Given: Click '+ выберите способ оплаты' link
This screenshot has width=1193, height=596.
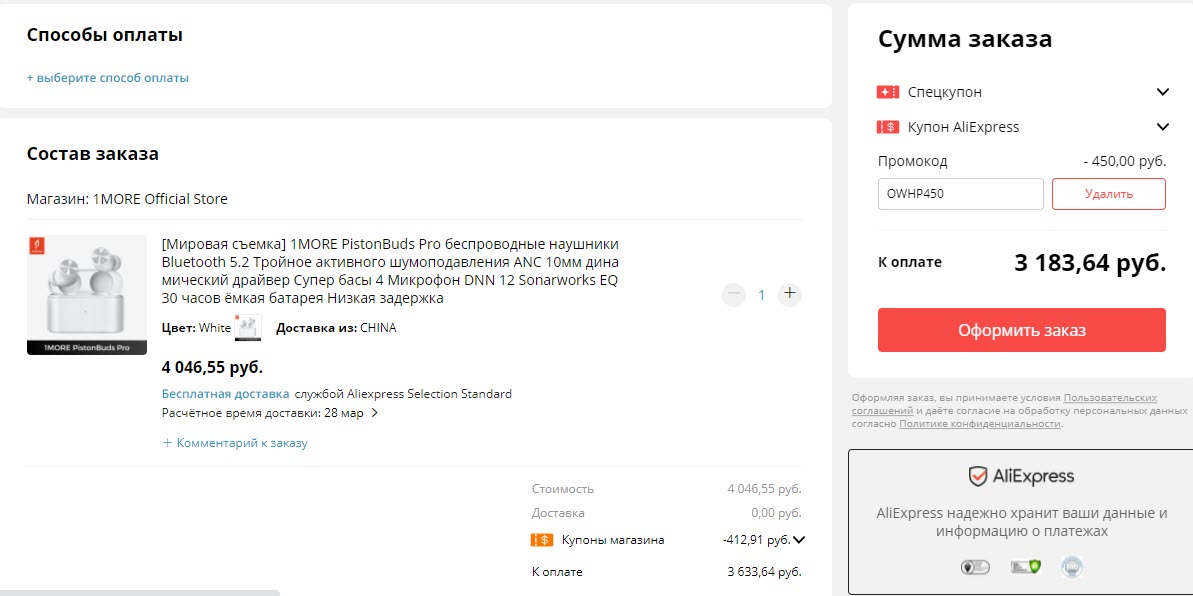Looking at the screenshot, I should tap(108, 78).
